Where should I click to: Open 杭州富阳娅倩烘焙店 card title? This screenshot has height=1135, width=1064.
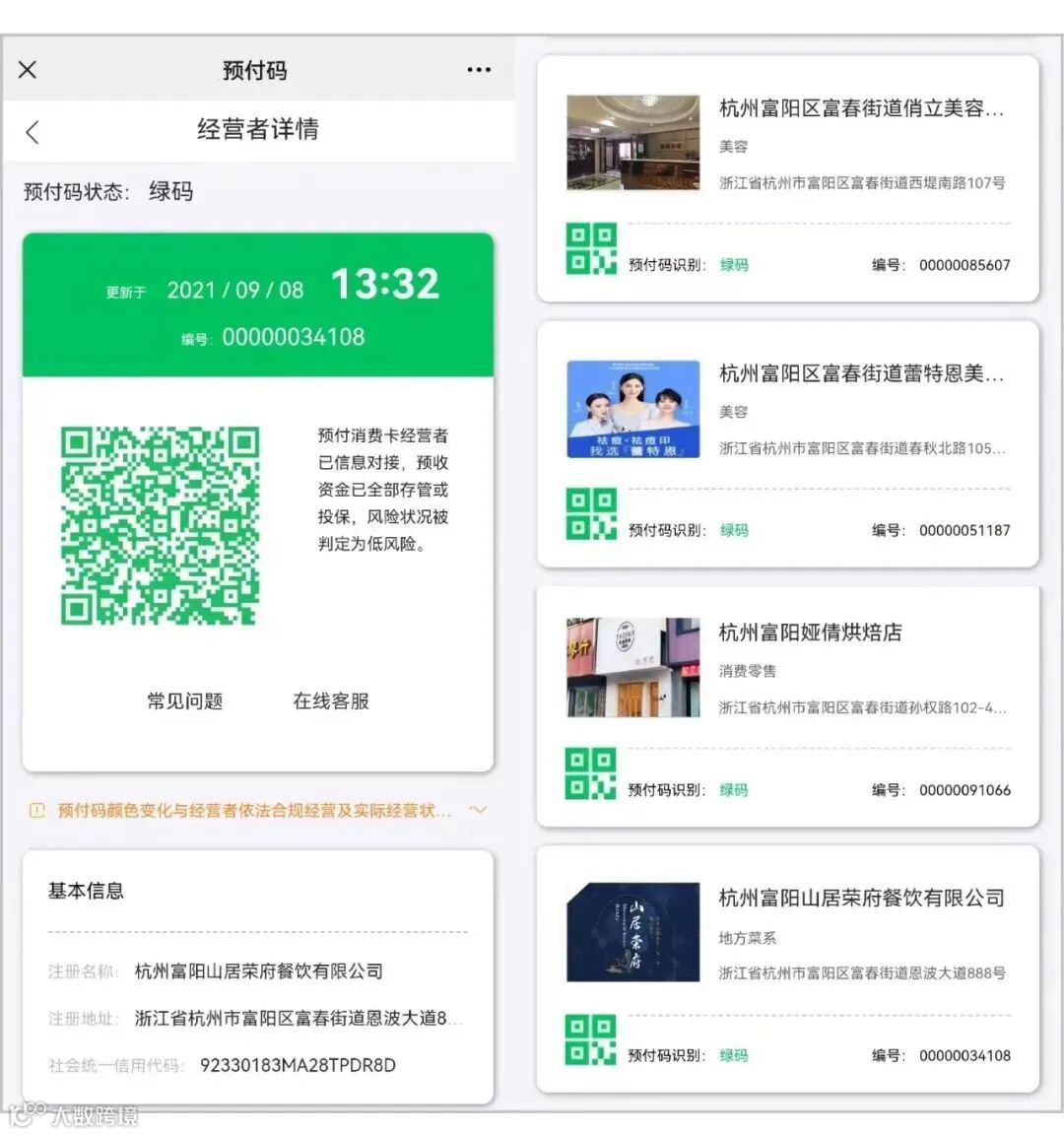[810, 633]
